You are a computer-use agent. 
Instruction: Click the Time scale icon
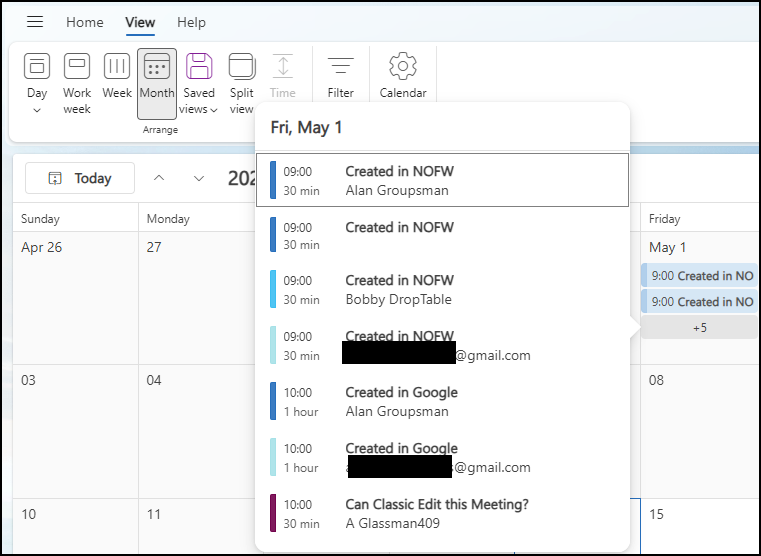click(282, 66)
